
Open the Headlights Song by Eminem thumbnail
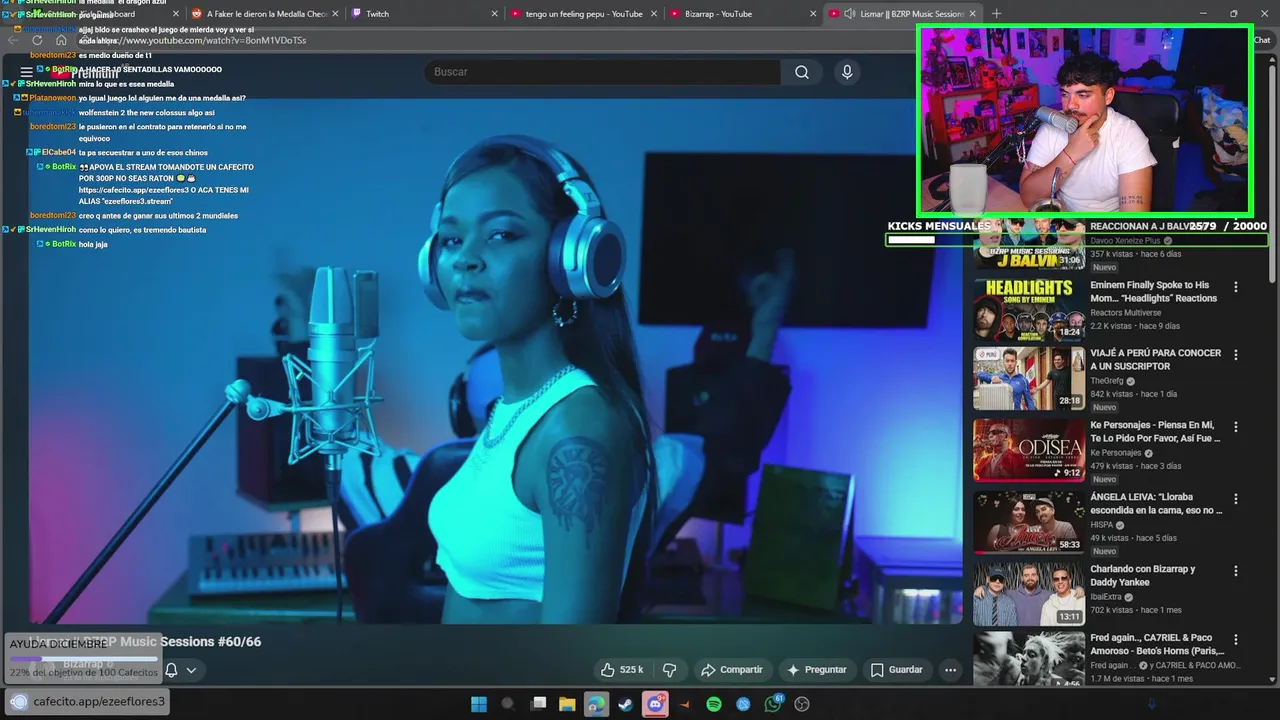point(1029,308)
